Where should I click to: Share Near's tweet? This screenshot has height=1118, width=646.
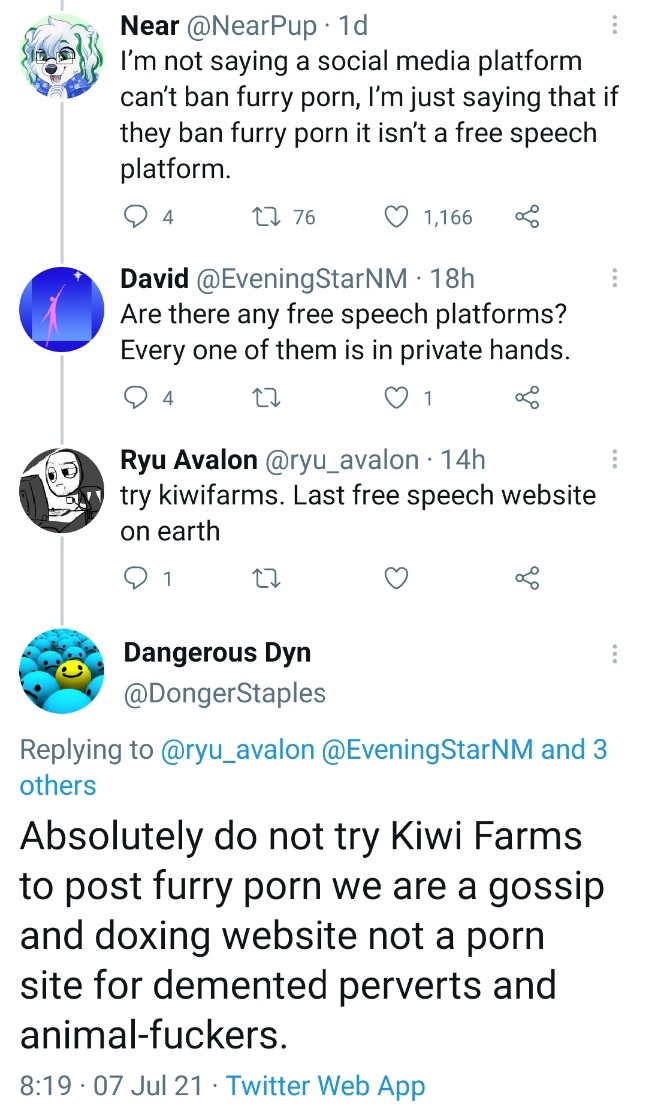526,217
